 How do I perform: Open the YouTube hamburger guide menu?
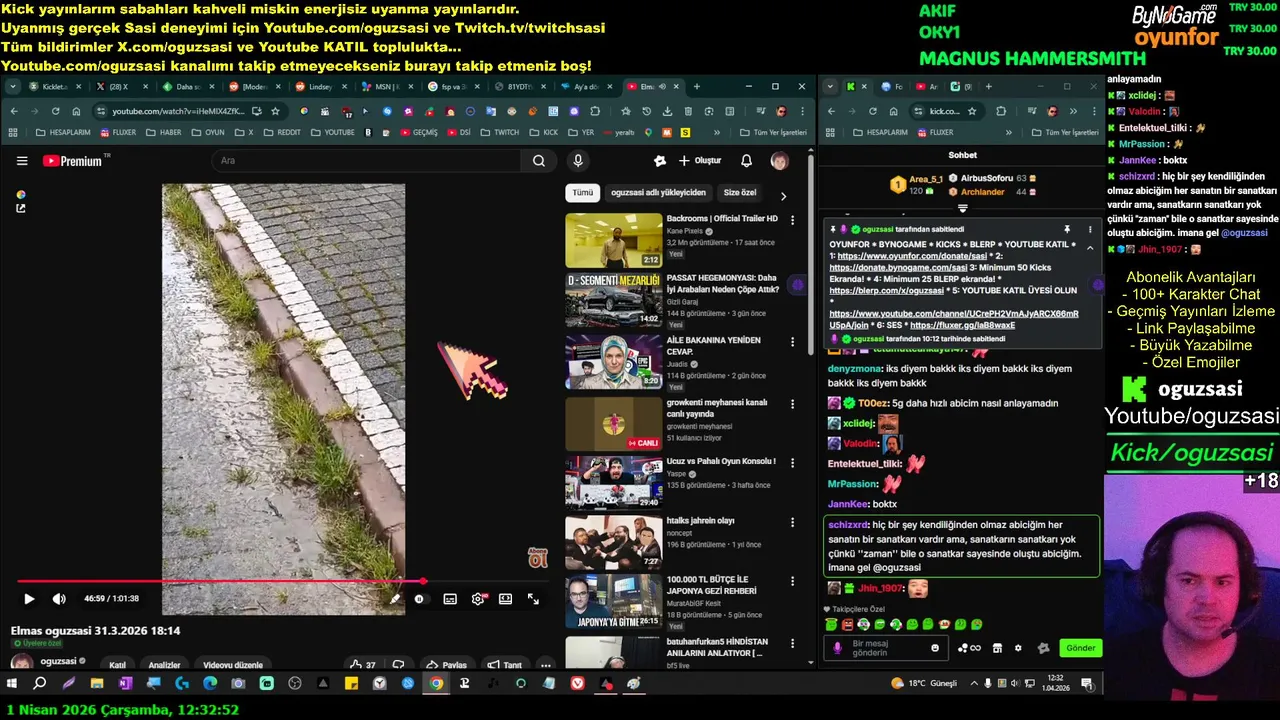click(22, 161)
